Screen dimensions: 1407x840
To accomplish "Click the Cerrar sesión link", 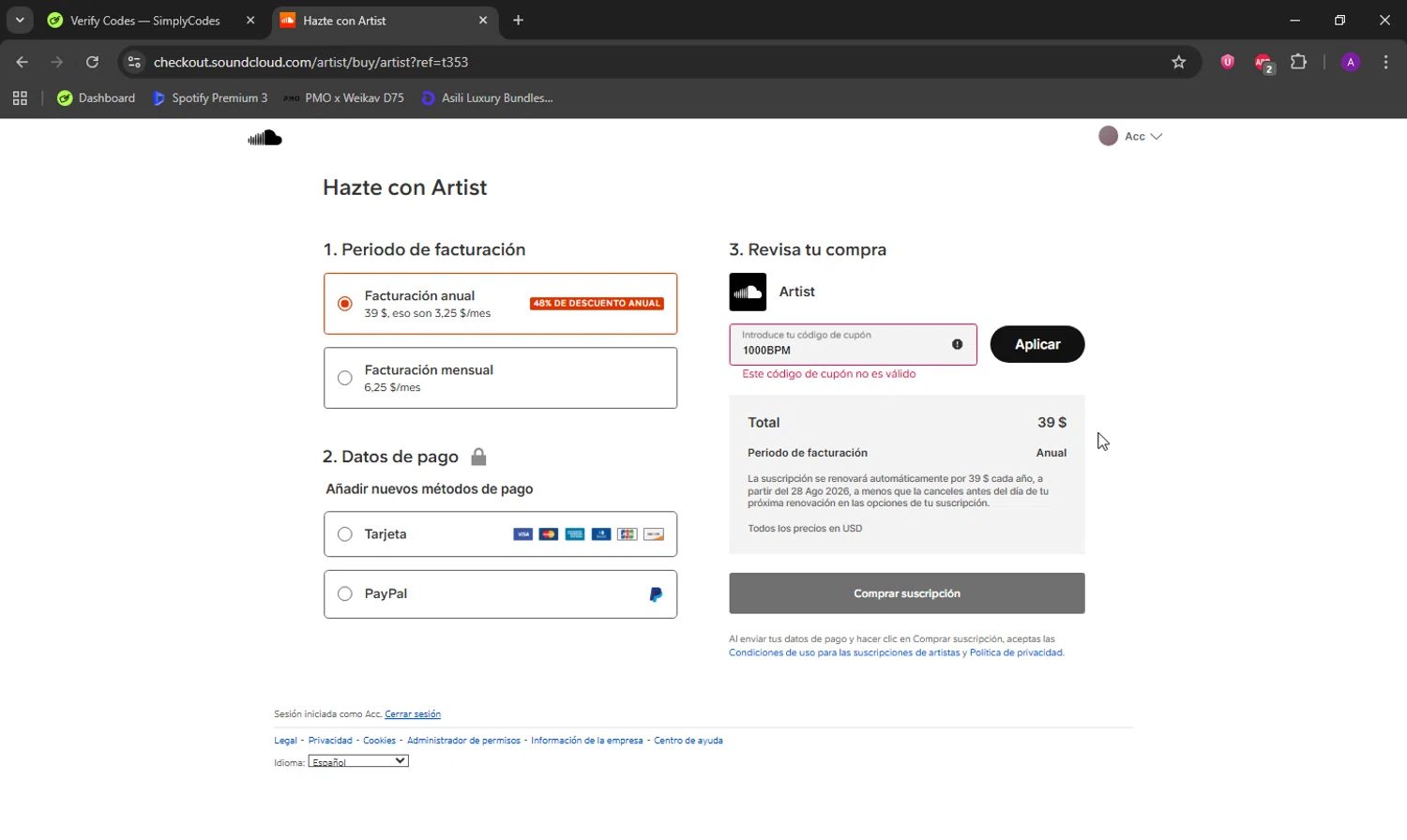I will click(413, 714).
